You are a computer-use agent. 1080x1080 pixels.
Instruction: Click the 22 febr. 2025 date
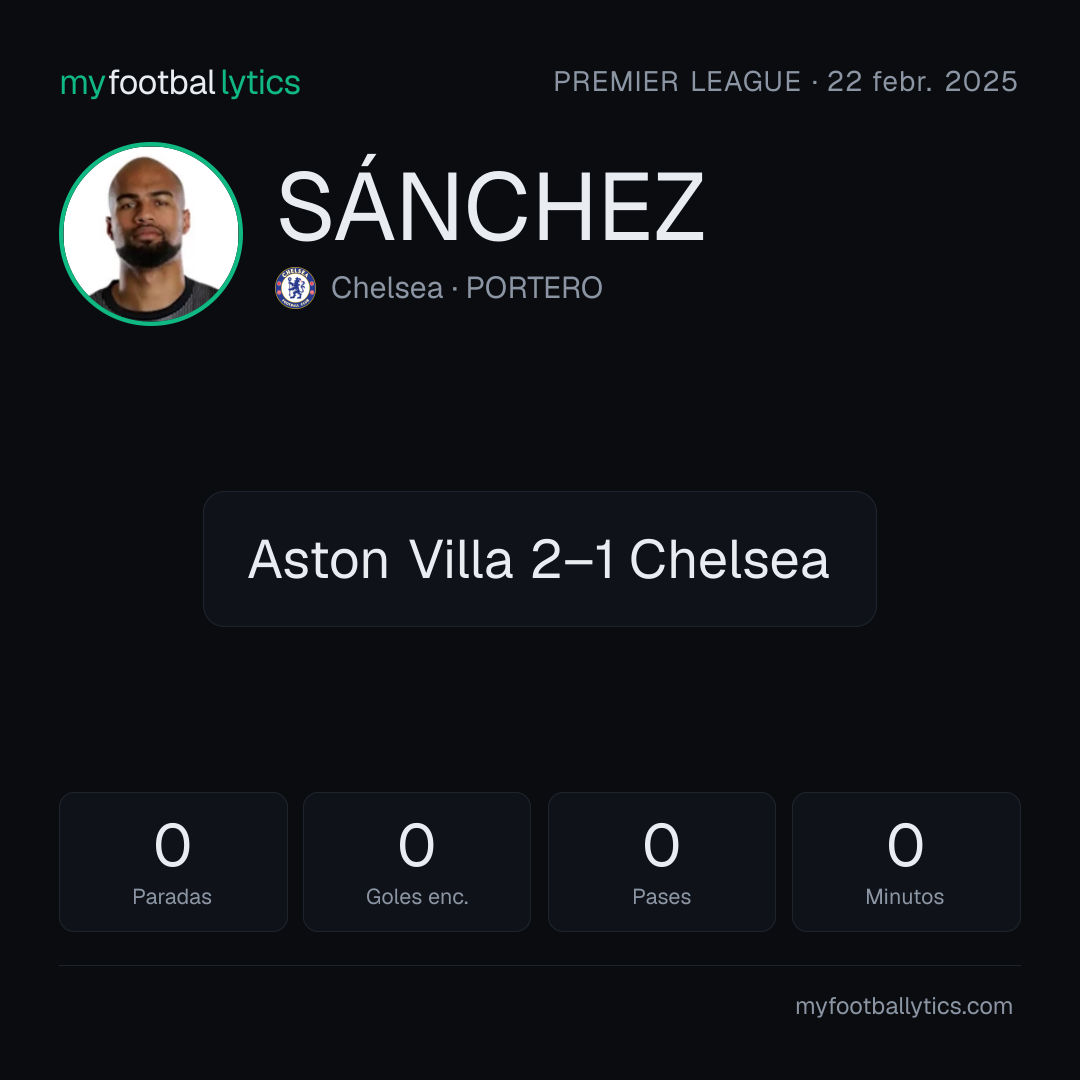922,82
